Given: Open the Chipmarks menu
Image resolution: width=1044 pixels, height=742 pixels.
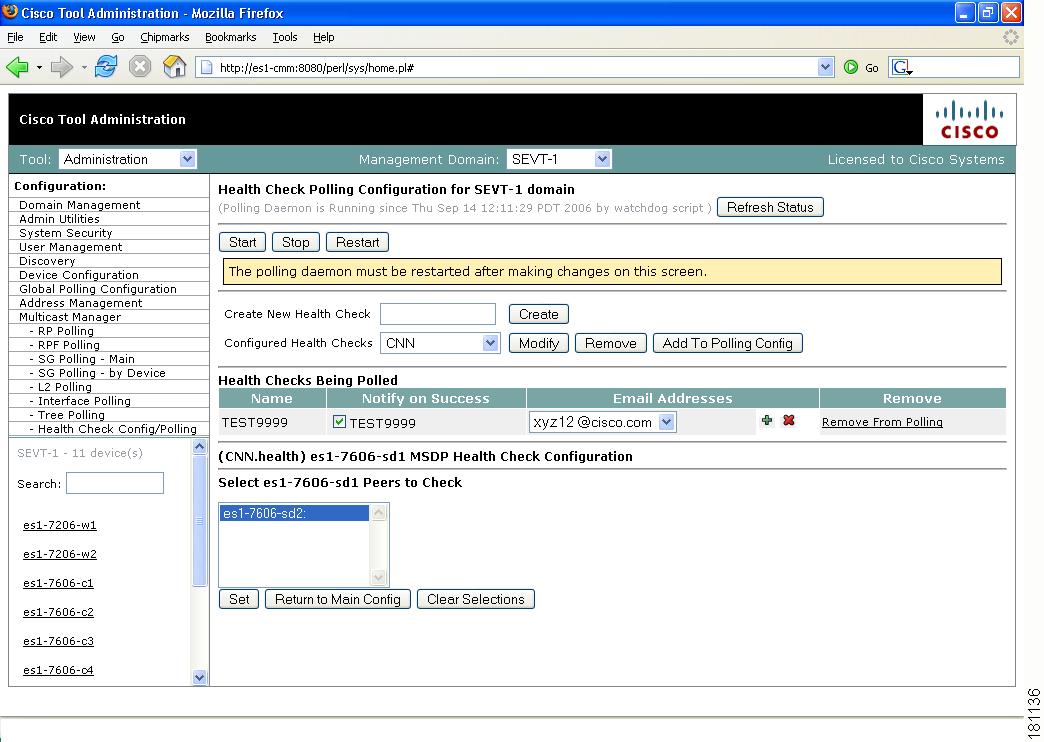Looking at the screenshot, I should 164,37.
